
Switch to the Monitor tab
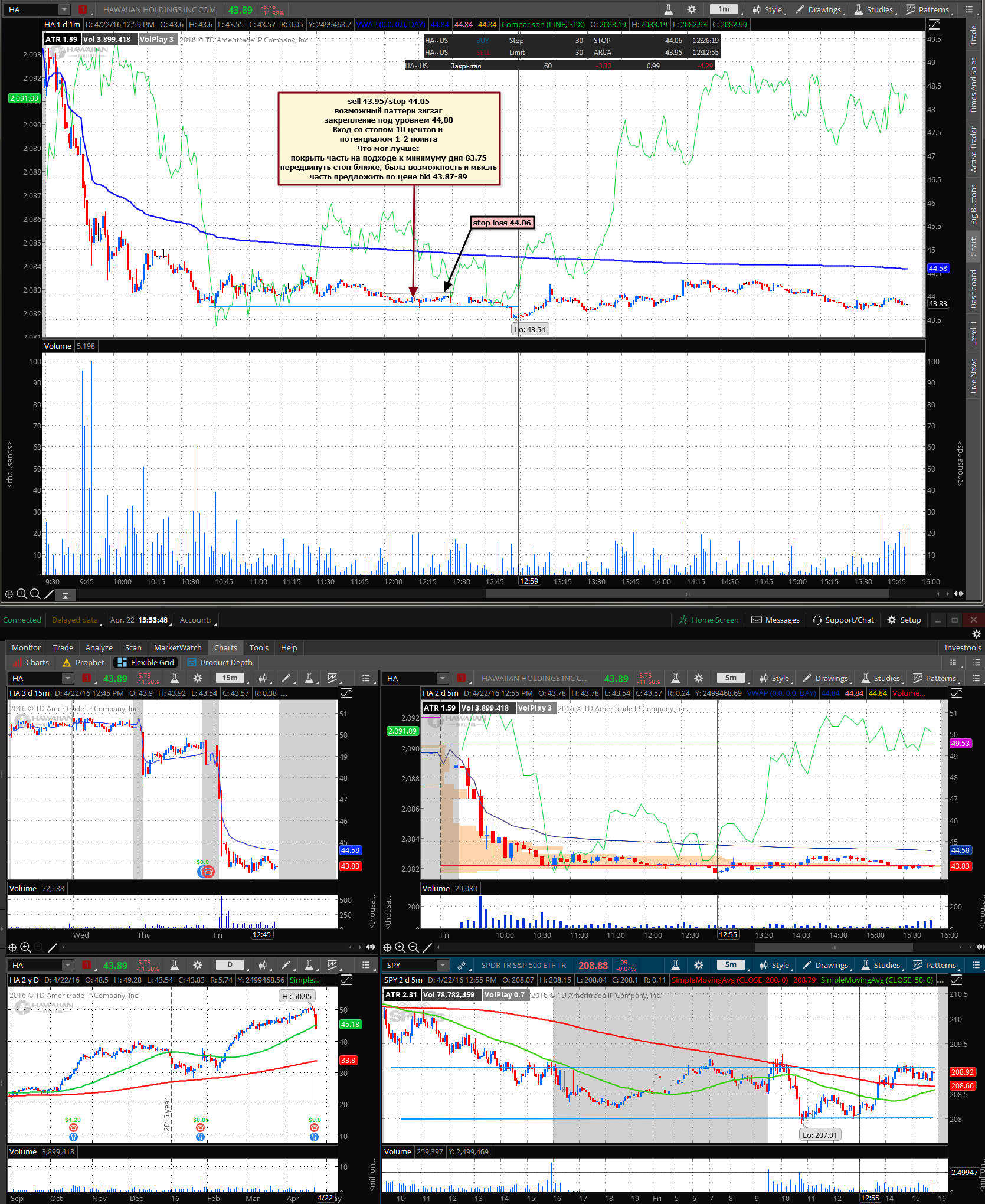click(26, 647)
